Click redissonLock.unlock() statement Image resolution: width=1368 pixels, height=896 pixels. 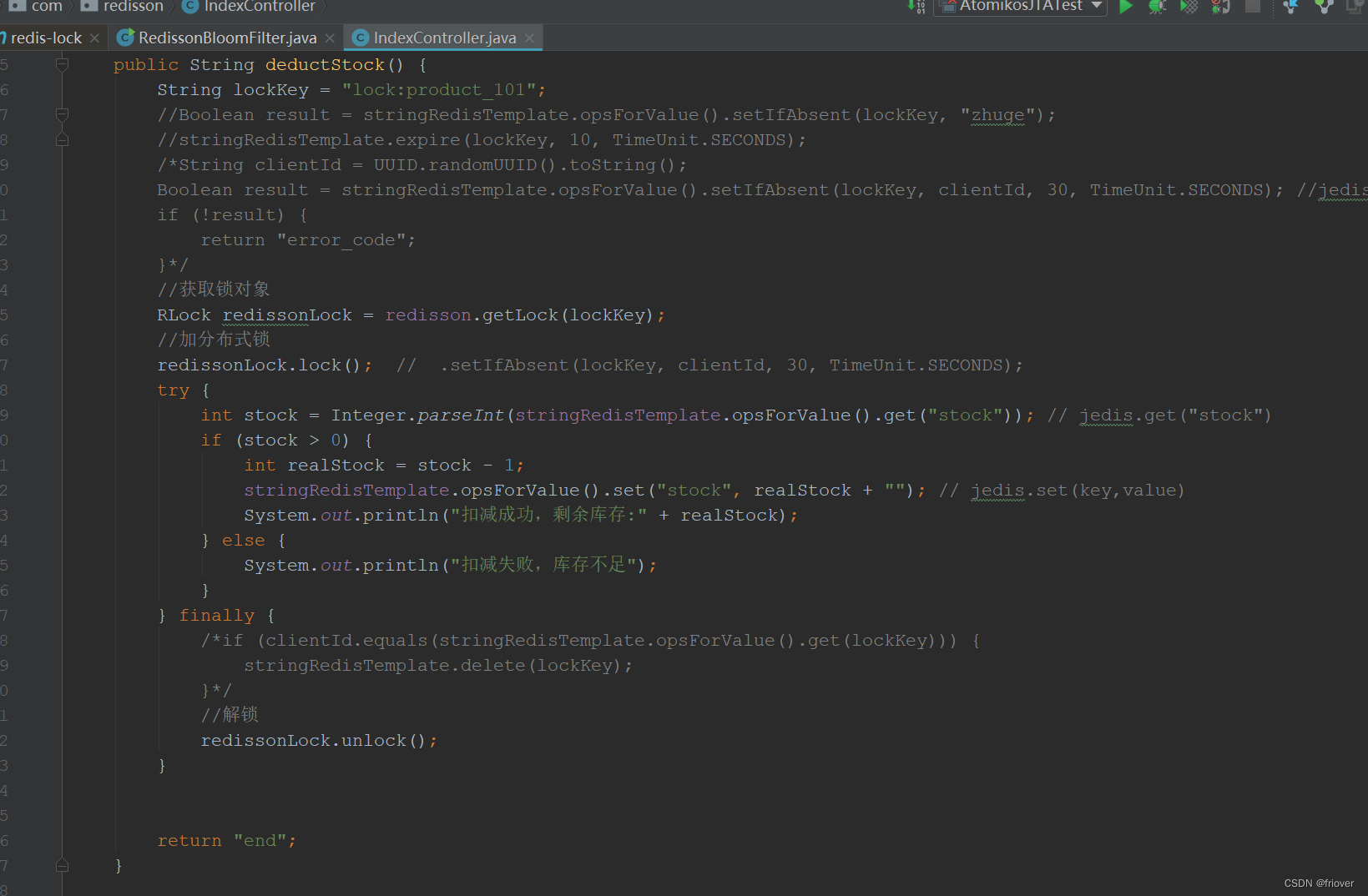319,740
